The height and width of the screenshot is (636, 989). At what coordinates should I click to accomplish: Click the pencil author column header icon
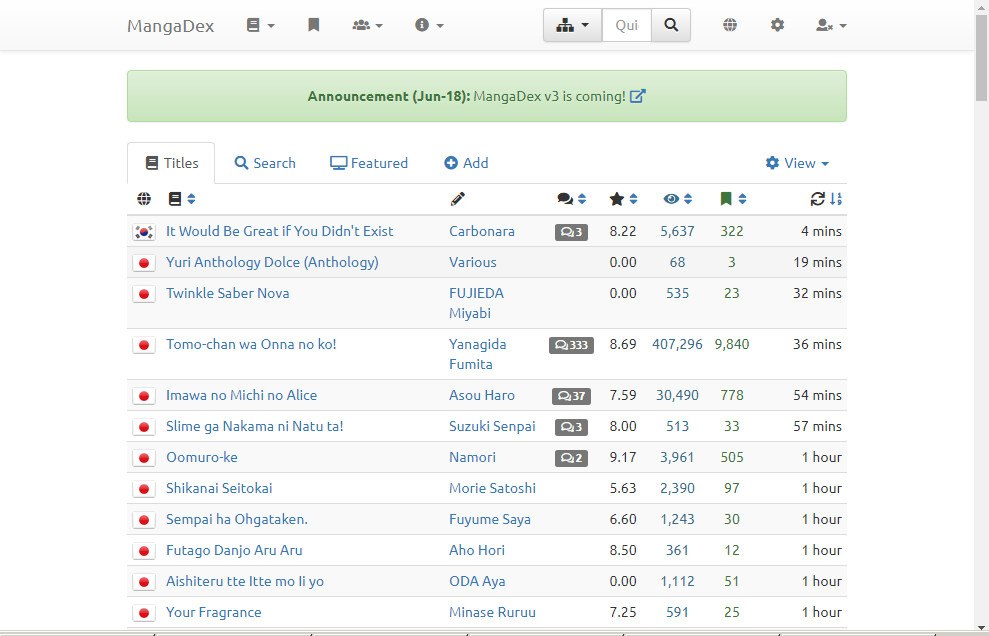(458, 199)
